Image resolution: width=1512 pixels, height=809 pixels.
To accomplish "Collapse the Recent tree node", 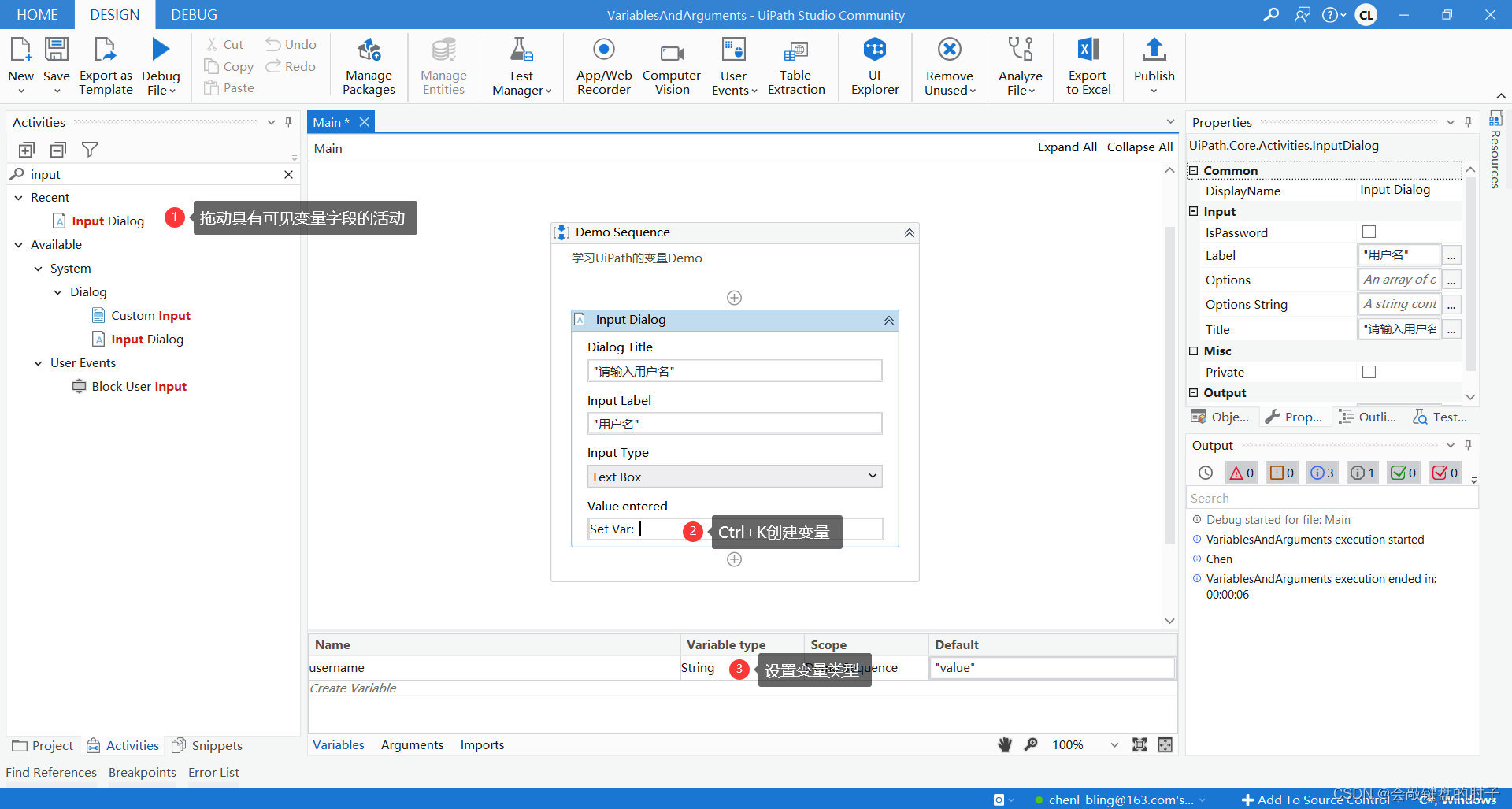I will pos(19,198).
